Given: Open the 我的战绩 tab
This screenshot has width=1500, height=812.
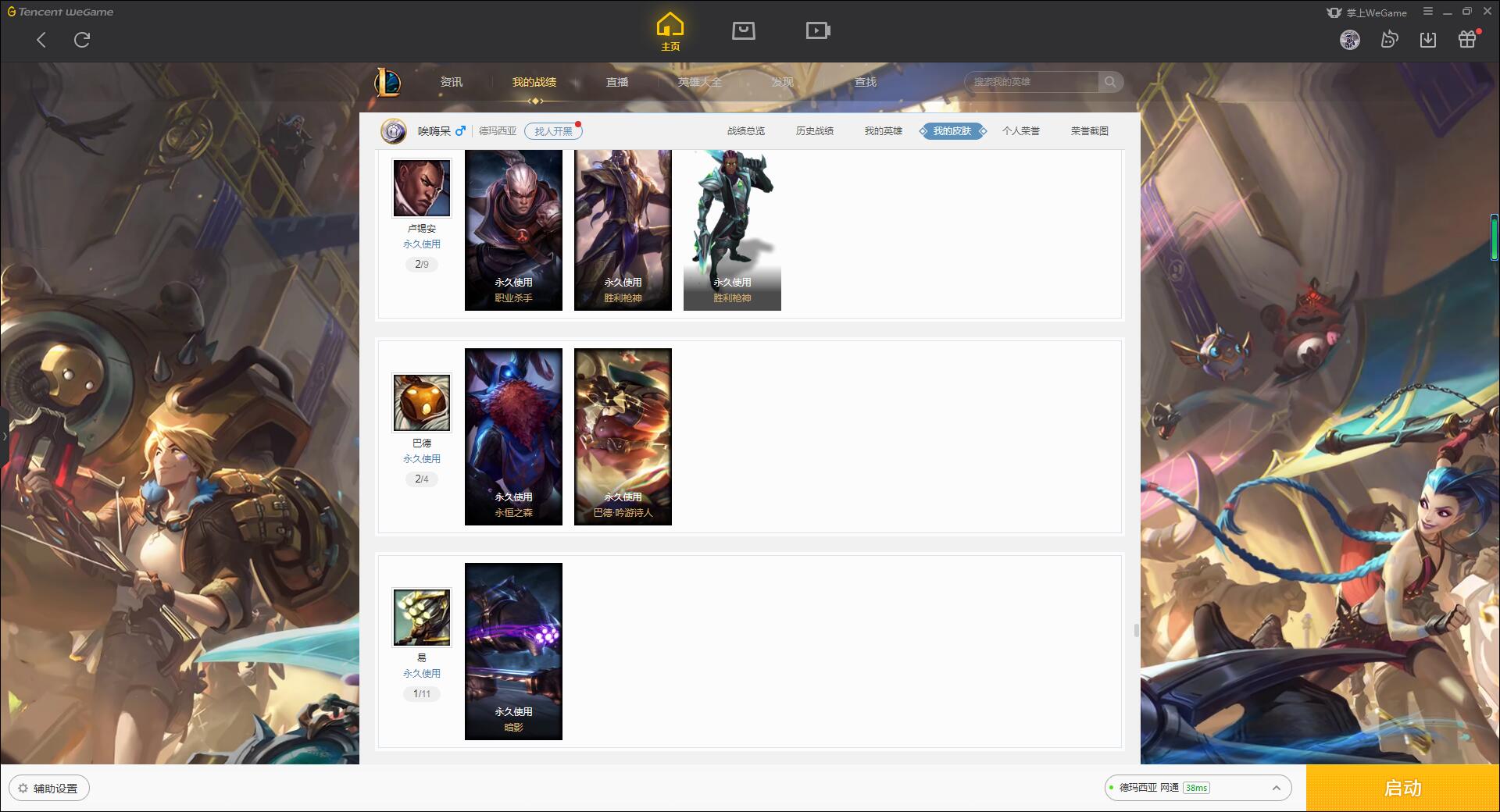Looking at the screenshot, I should 534,82.
